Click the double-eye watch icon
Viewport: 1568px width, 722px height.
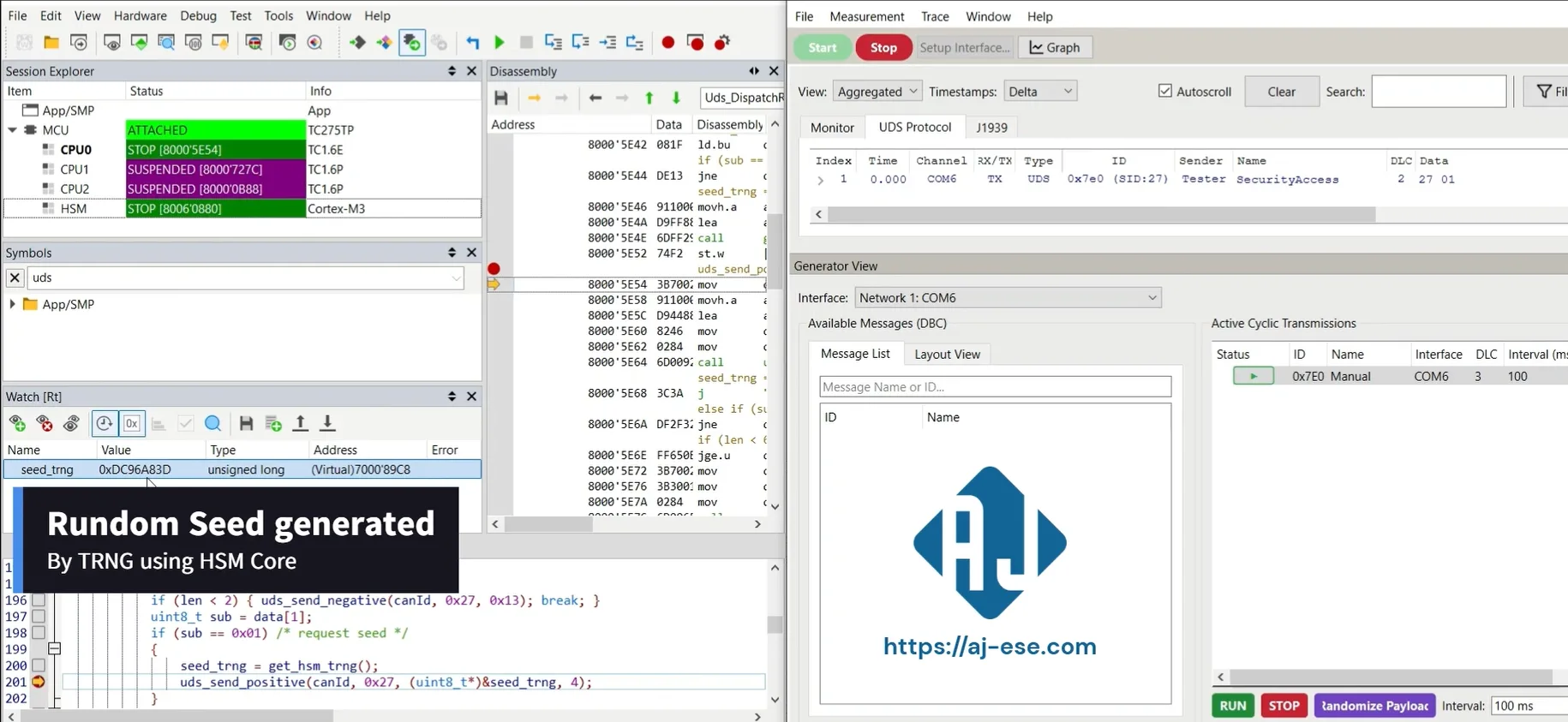tap(72, 423)
